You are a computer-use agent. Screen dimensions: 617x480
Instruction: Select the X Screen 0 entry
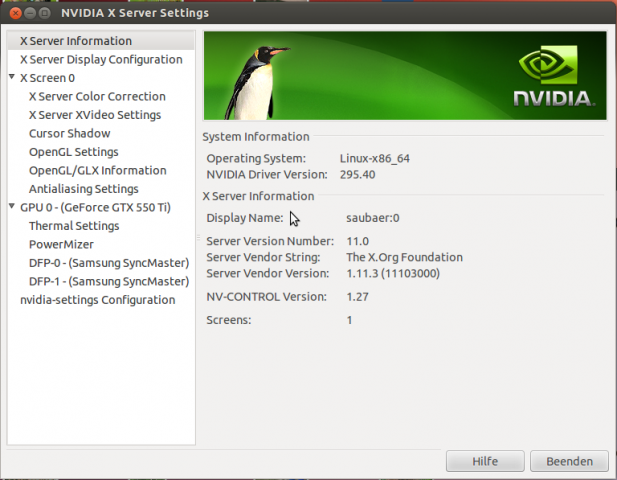click(47, 78)
